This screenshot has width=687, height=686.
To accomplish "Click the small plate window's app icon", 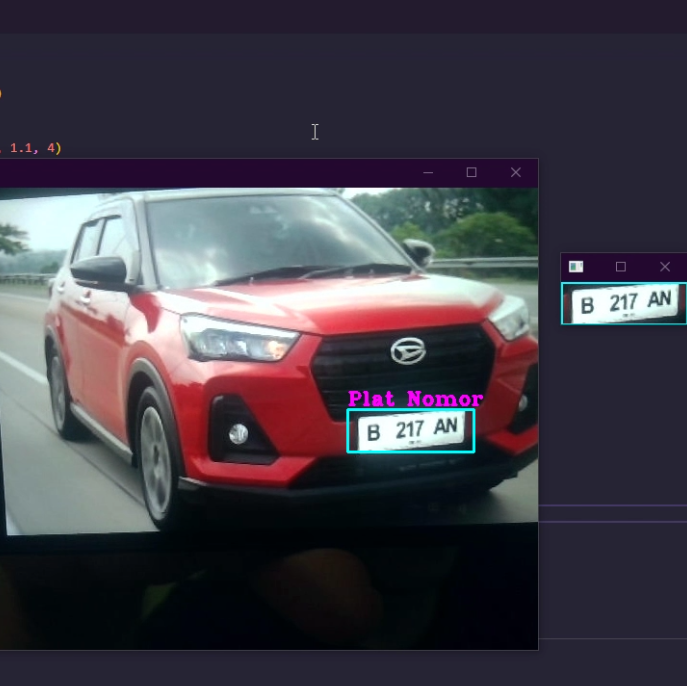I will pyautogui.click(x=576, y=266).
